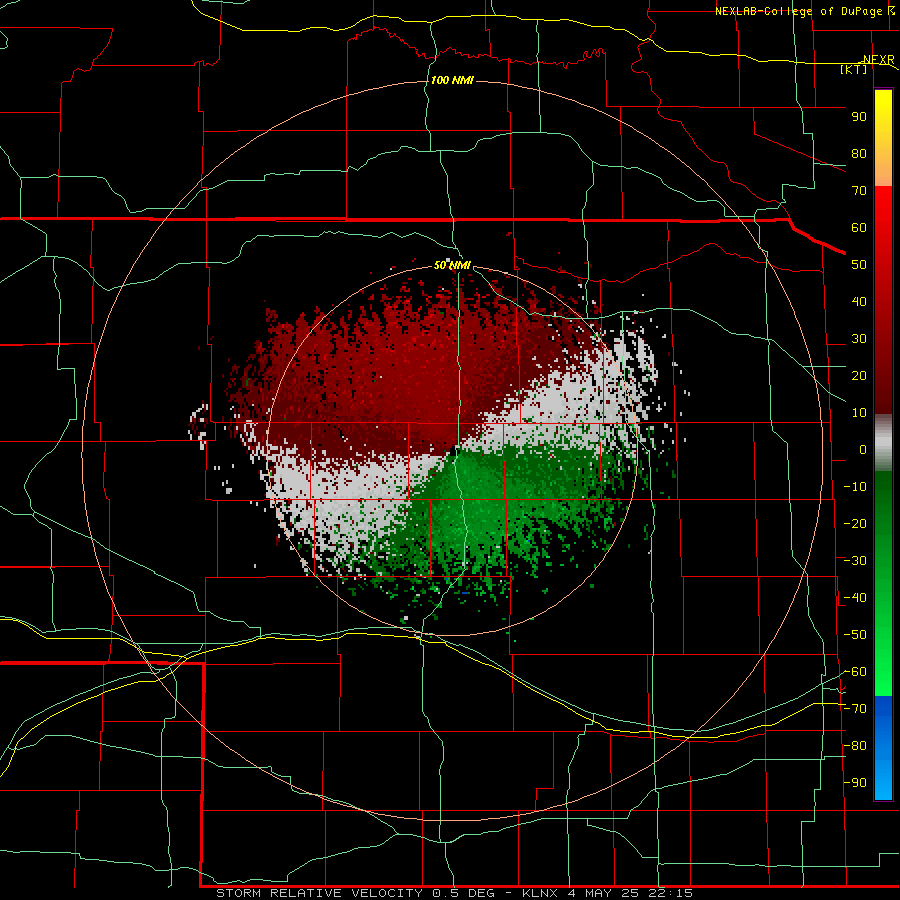
Task: Click the 40 value on the velocity legend
Action: [859, 302]
